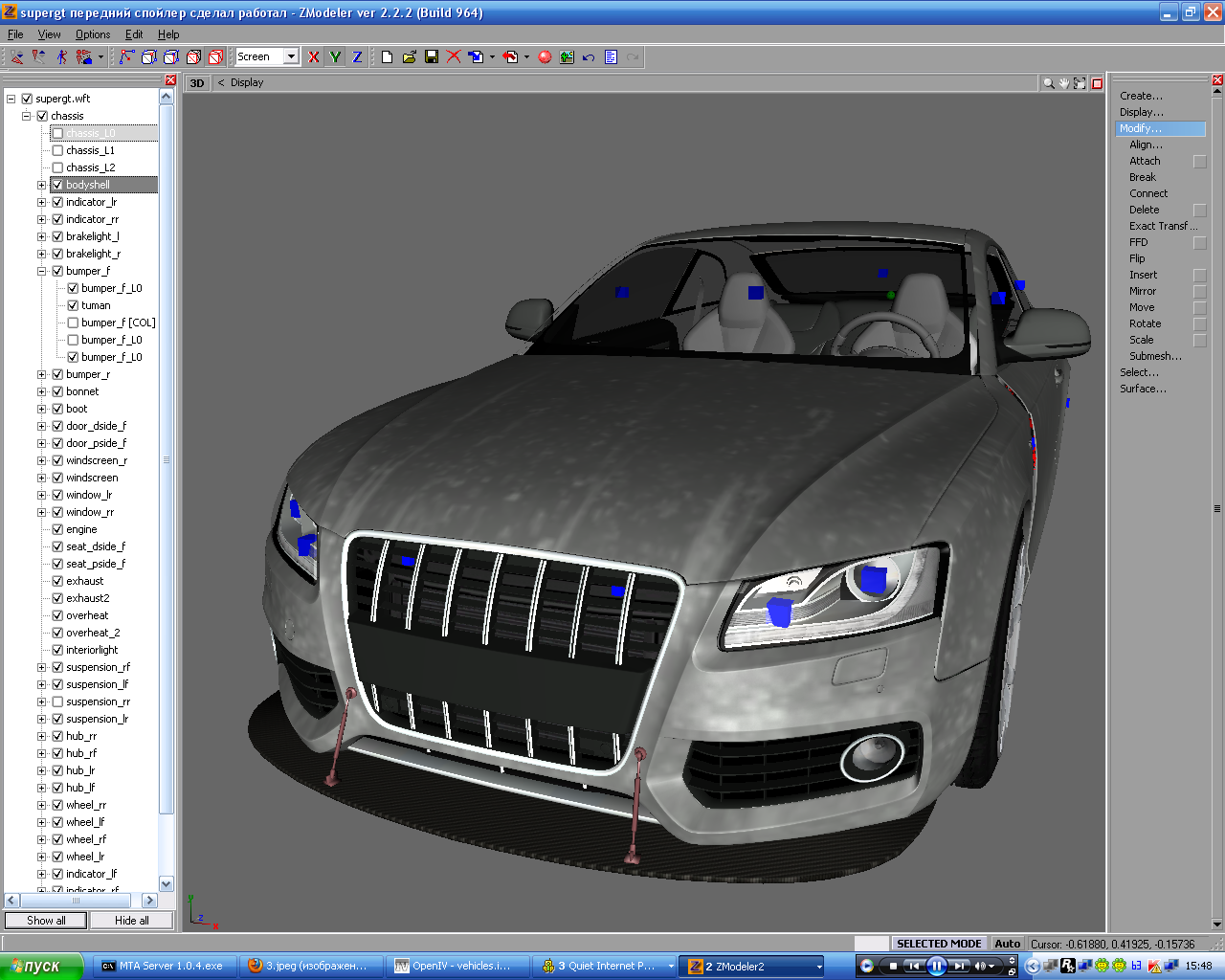Uncheck the bodyshell checkbox

[57, 185]
